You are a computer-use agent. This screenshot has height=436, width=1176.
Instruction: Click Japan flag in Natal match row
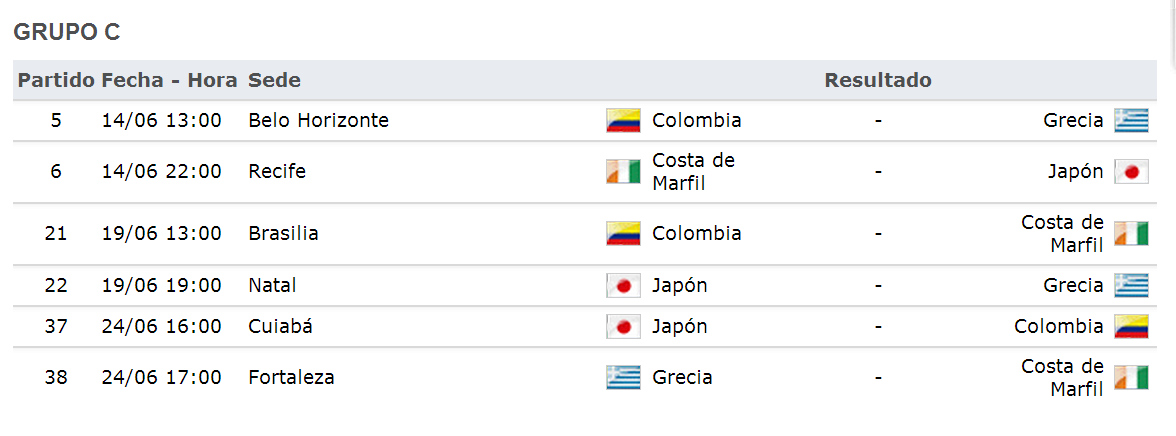623,285
